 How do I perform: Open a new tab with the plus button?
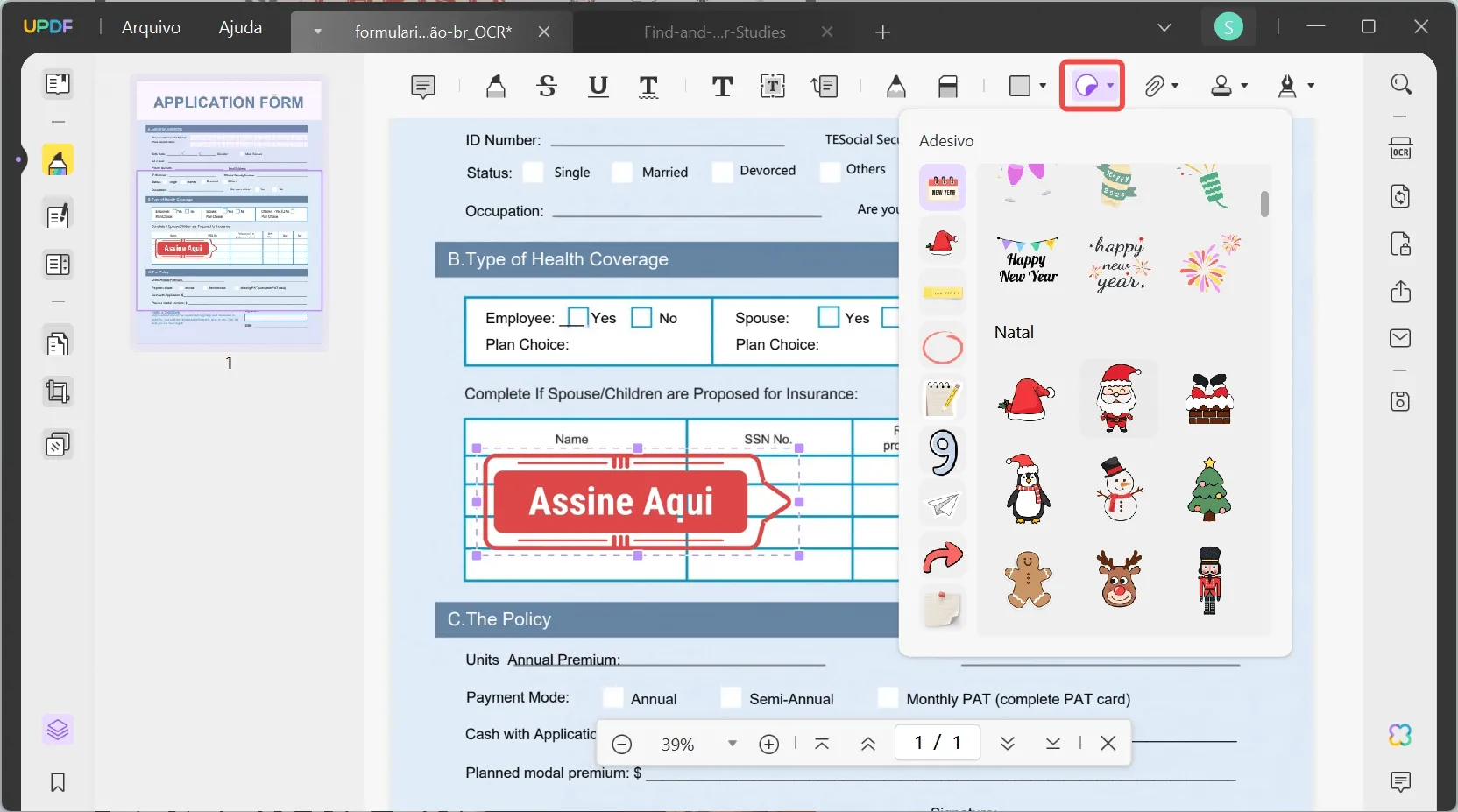pos(883,32)
